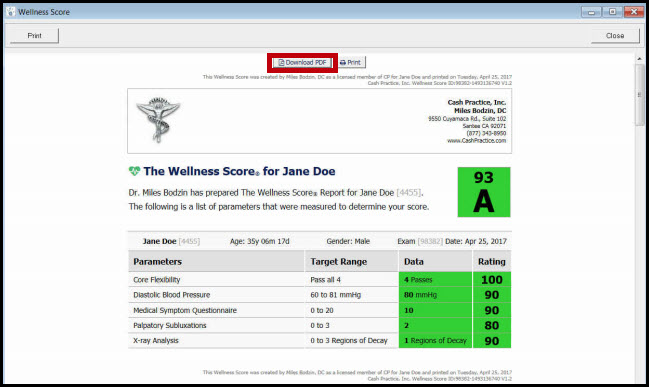649x387 pixels.
Task: Select the Diastolic Blood Pressure row label
Action: click(171, 295)
